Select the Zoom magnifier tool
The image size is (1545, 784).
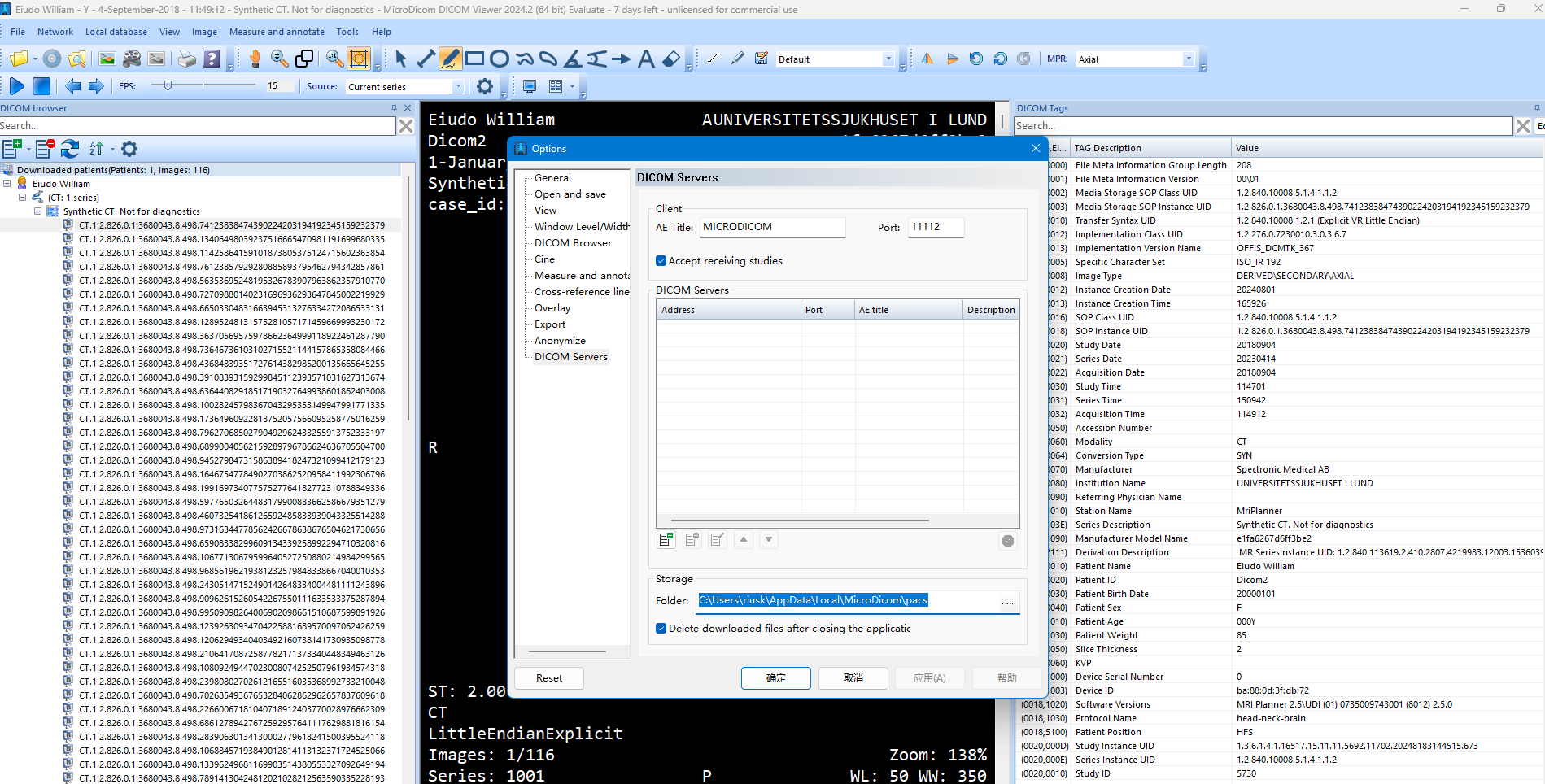tap(280, 59)
